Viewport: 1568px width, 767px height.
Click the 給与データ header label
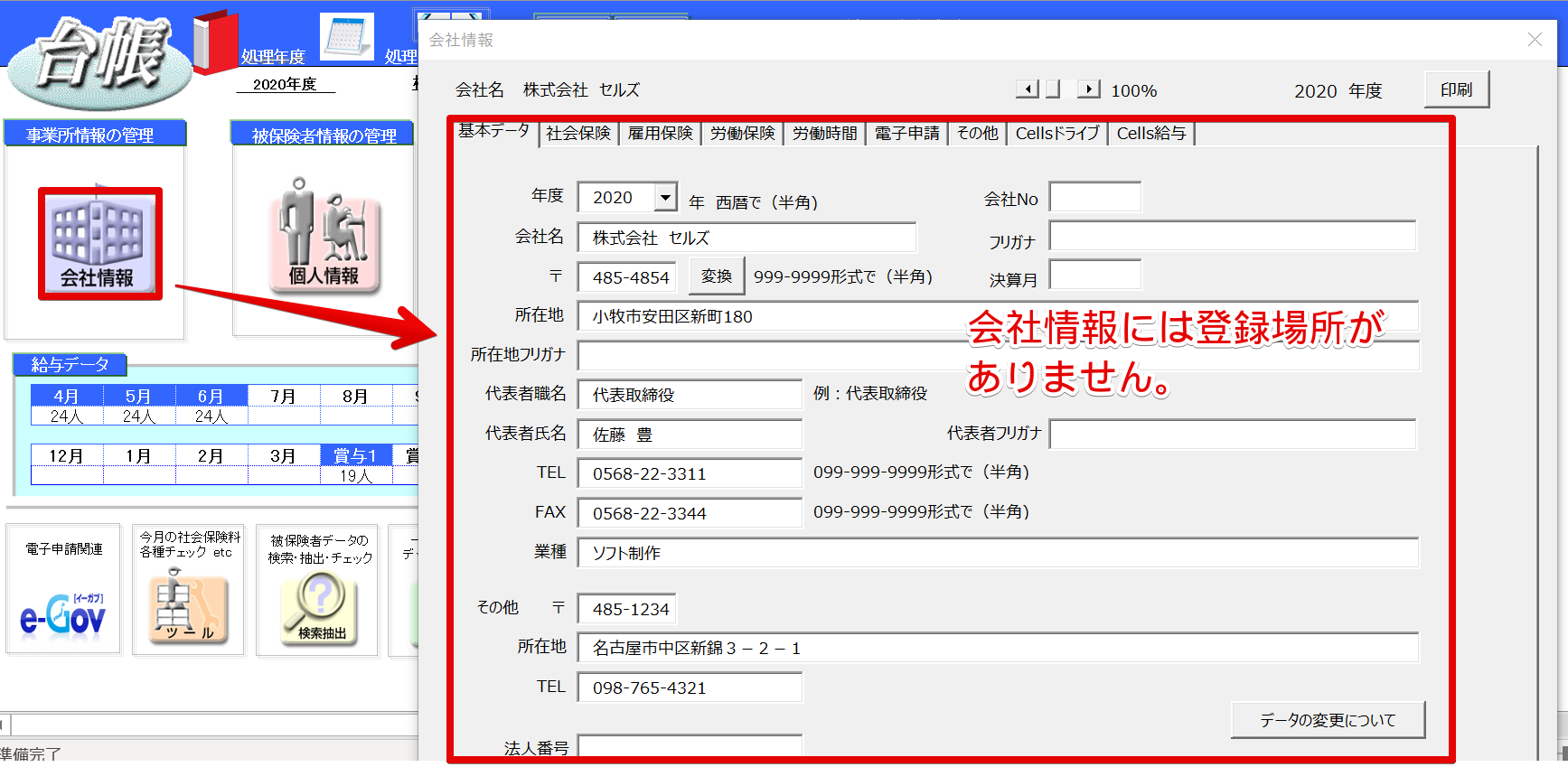click(70, 364)
